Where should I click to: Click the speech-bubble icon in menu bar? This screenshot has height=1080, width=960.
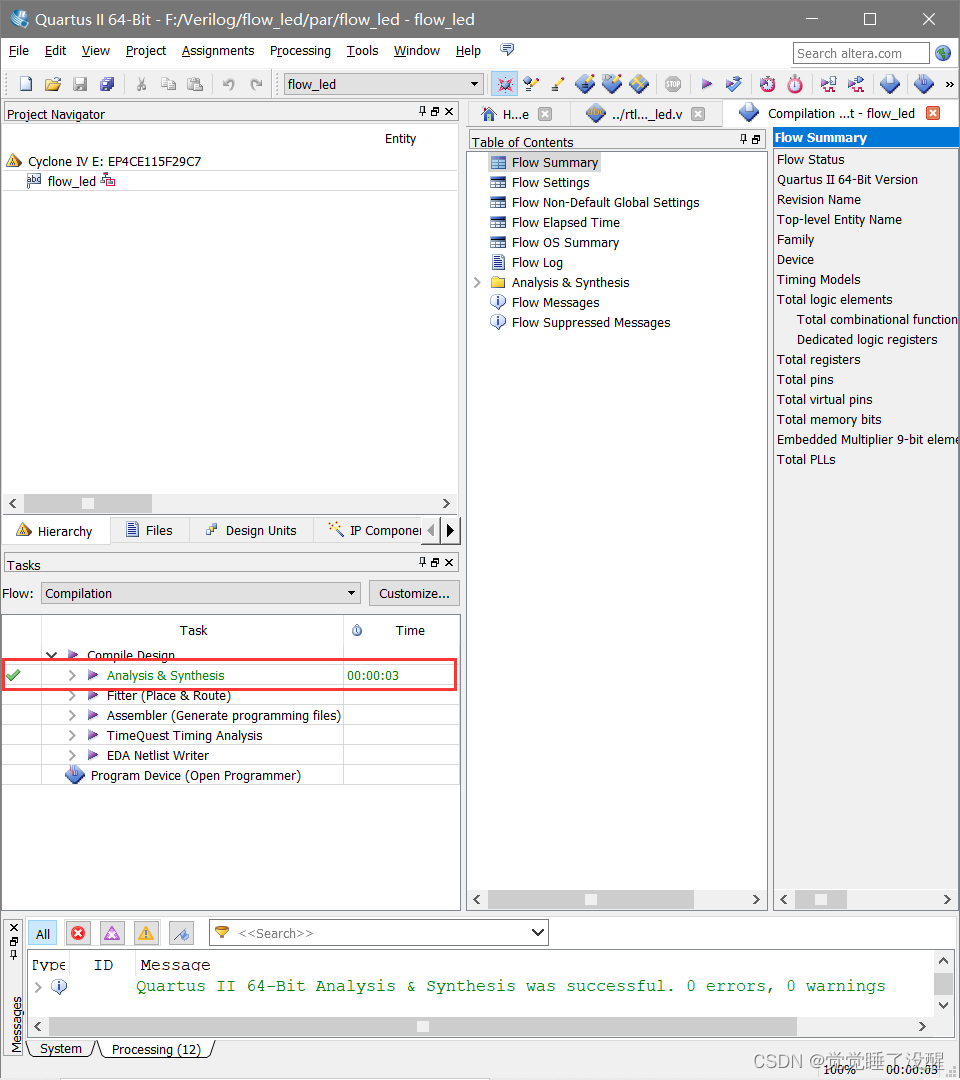coord(507,50)
